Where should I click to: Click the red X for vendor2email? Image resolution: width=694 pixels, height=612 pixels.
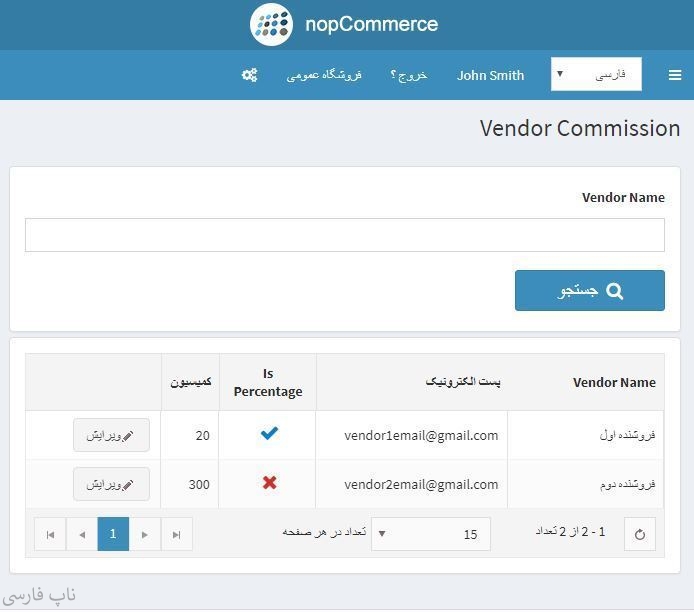[x=268, y=483]
